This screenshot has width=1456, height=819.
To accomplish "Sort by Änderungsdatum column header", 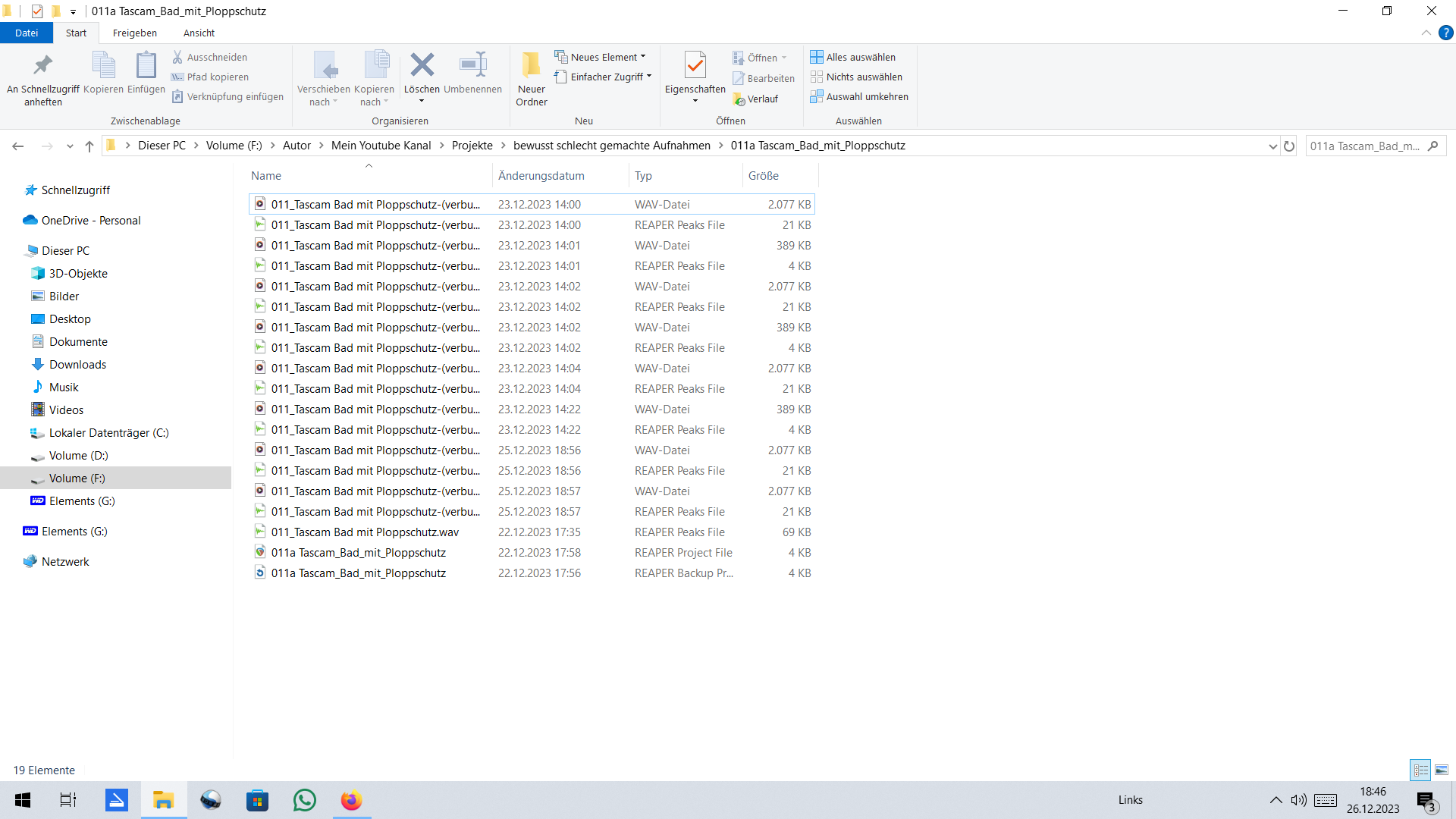I will pos(541,175).
